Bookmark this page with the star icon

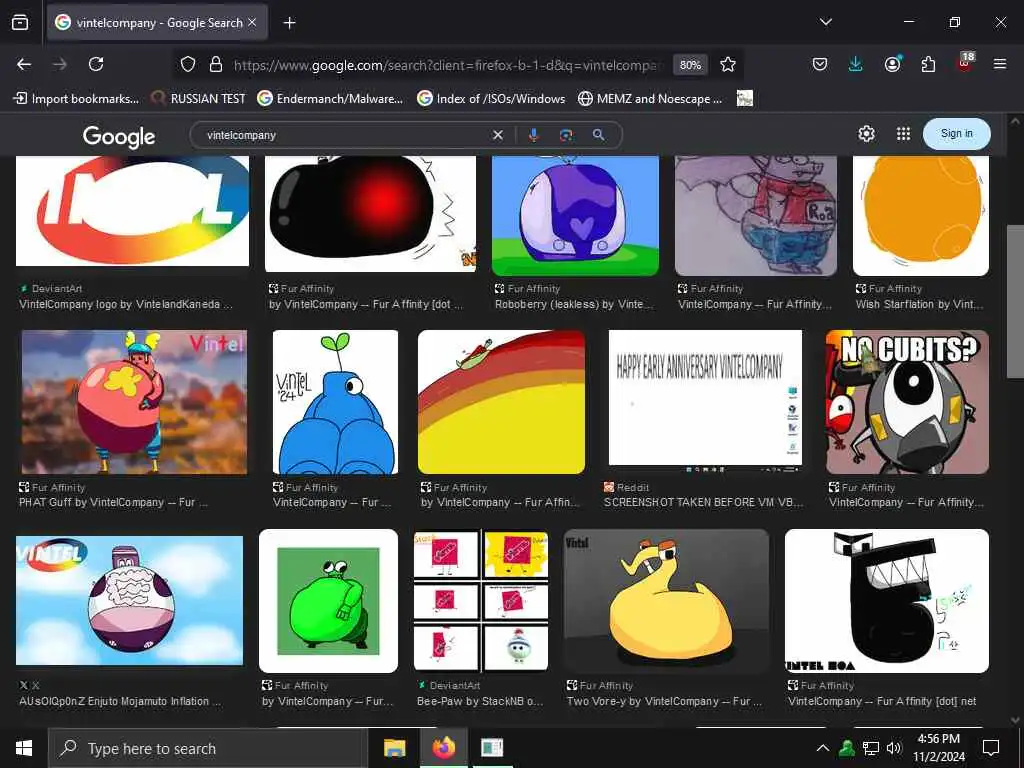pyautogui.click(x=728, y=64)
